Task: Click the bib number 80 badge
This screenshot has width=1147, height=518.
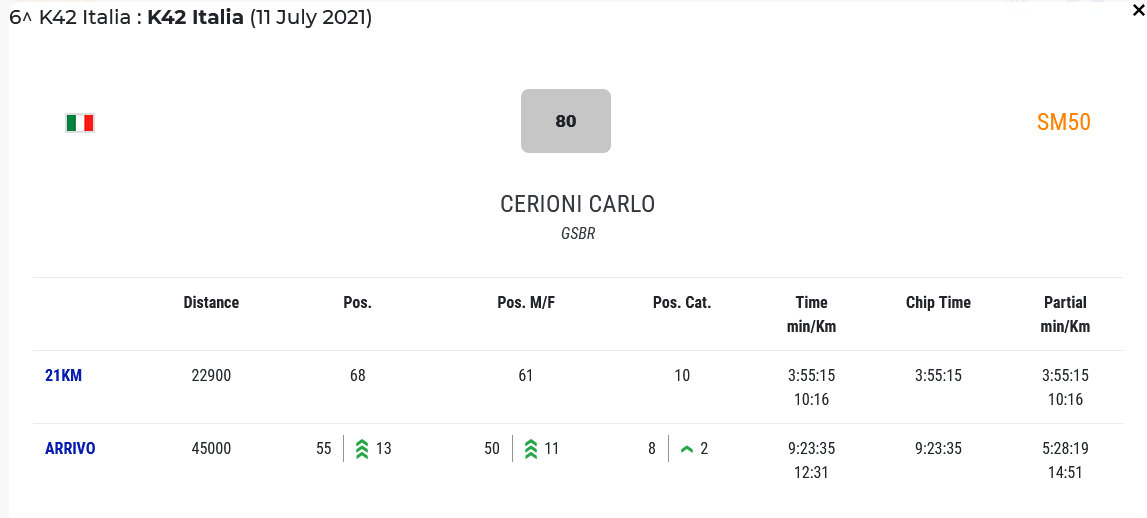Action: (x=565, y=121)
